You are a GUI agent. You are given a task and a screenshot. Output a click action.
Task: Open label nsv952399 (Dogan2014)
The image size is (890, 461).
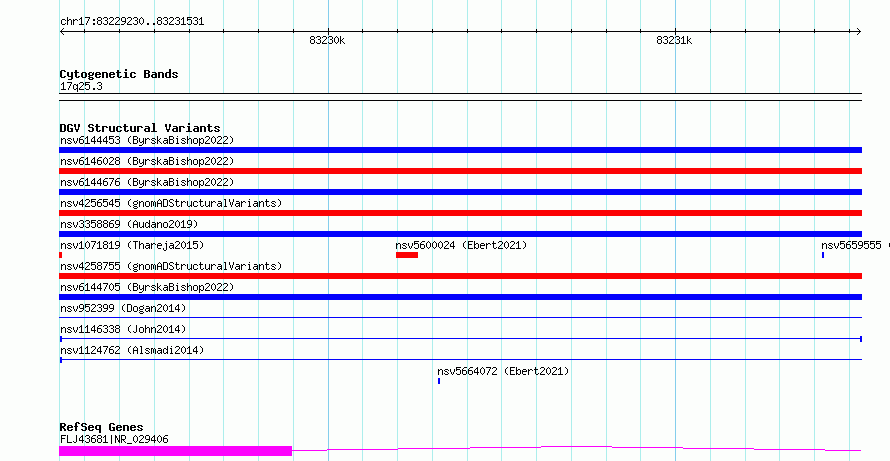click(123, 308)
